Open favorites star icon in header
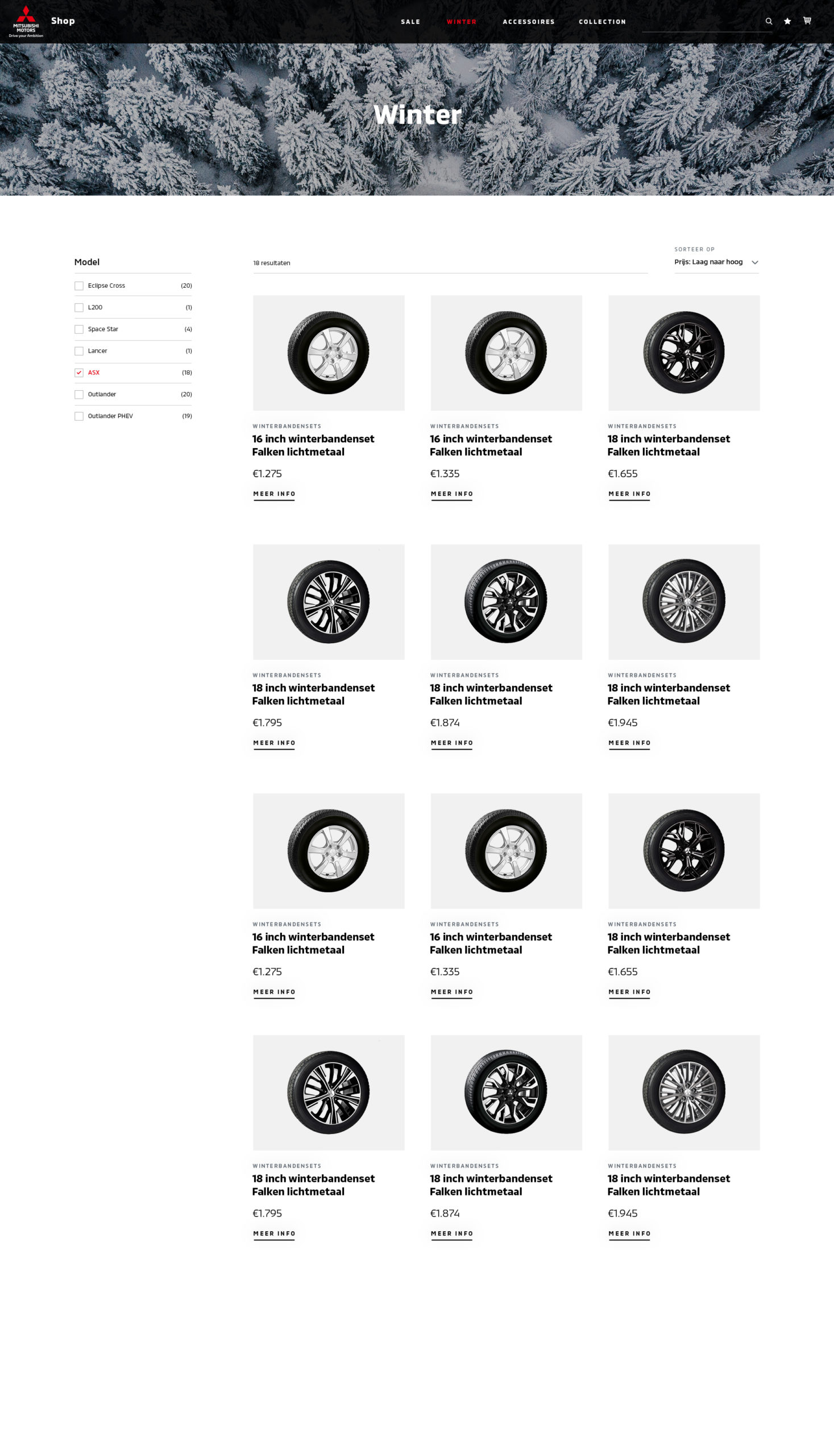This screenshot has width=834, height=1456. click(x=787, y=21)
